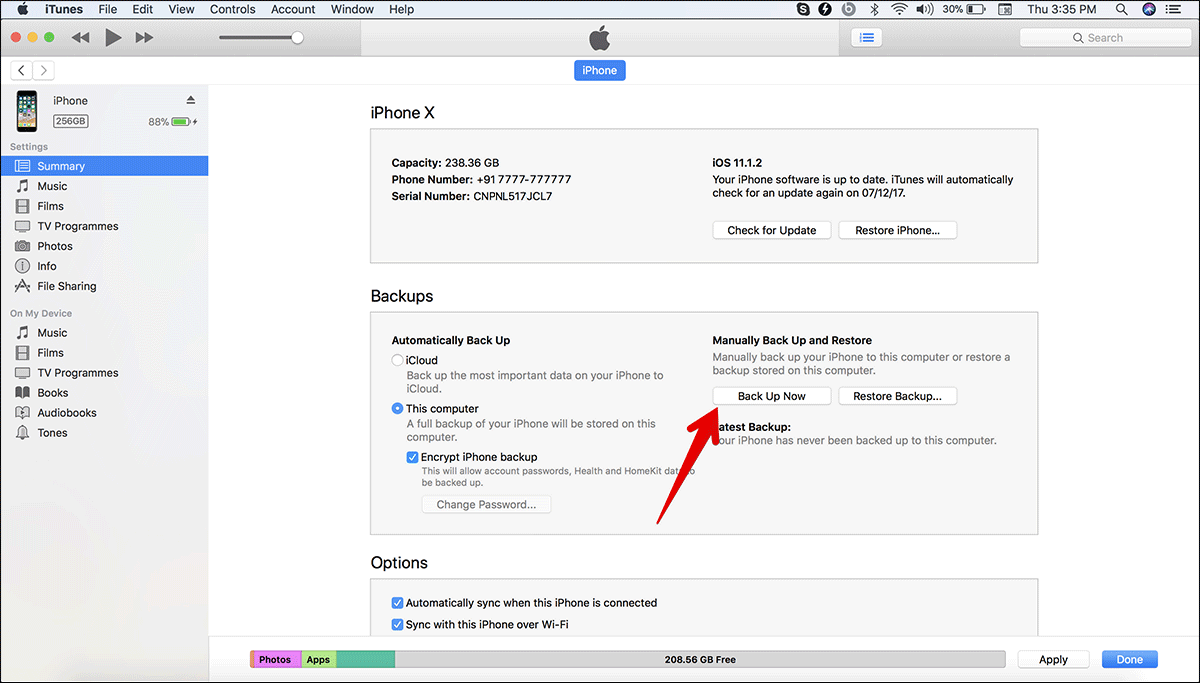Click the Apps segment of storage bar
This screenshot has height=683, width=1200.
pos(319,659)
